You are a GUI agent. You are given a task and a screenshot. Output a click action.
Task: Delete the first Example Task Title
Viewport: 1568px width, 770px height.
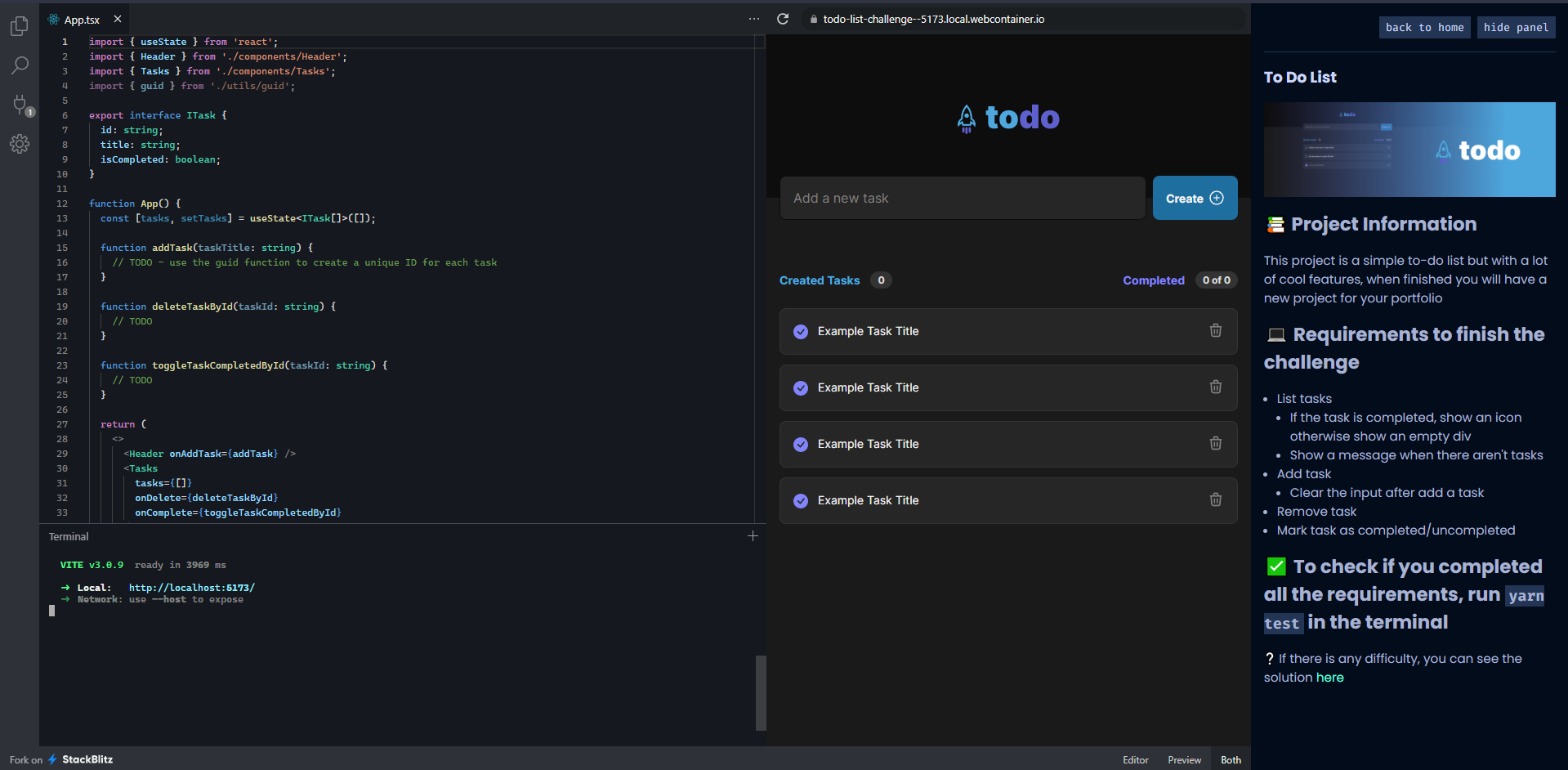[x=1215, y=330]
